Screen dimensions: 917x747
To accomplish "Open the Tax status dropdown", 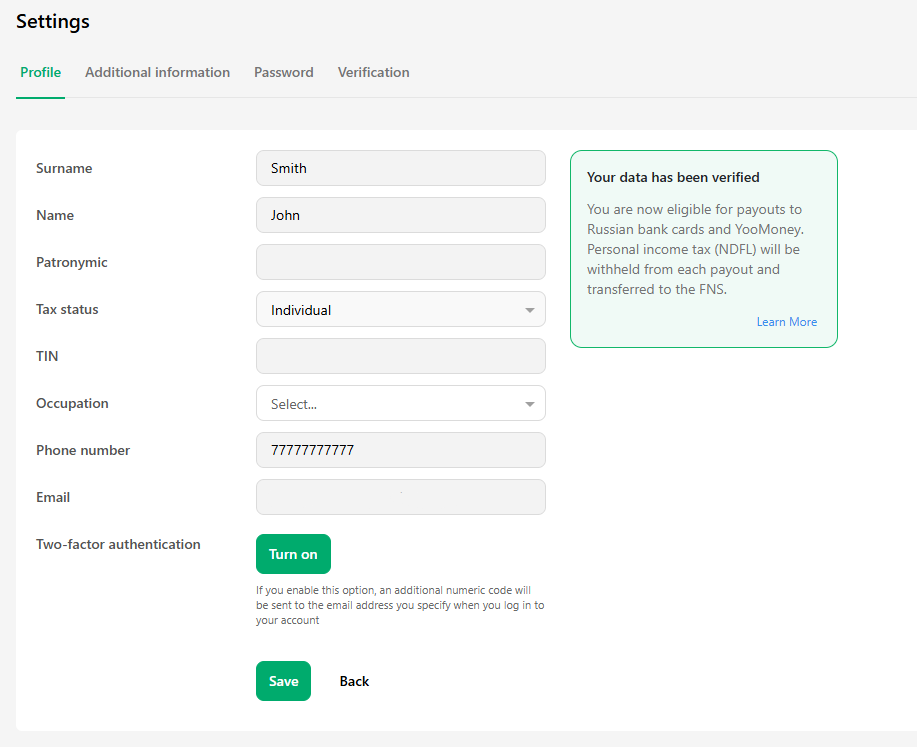I will [x=401, y=309].
